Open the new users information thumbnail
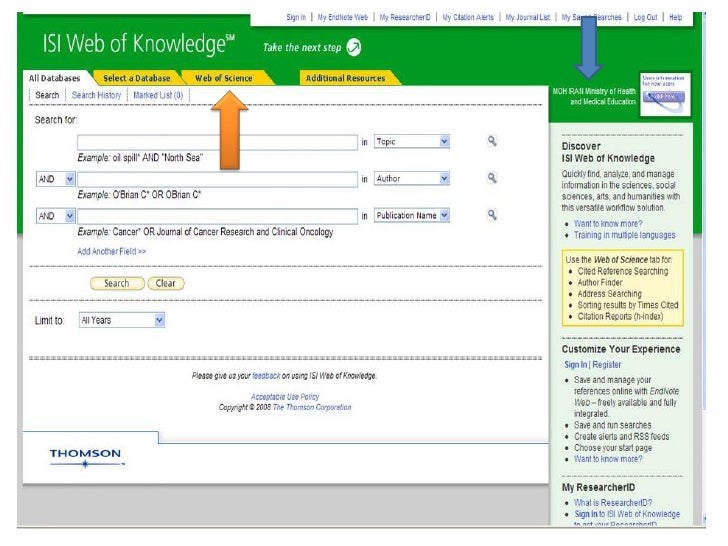The width and height of the screenshot is (728, 546). (x=665, y=94)
